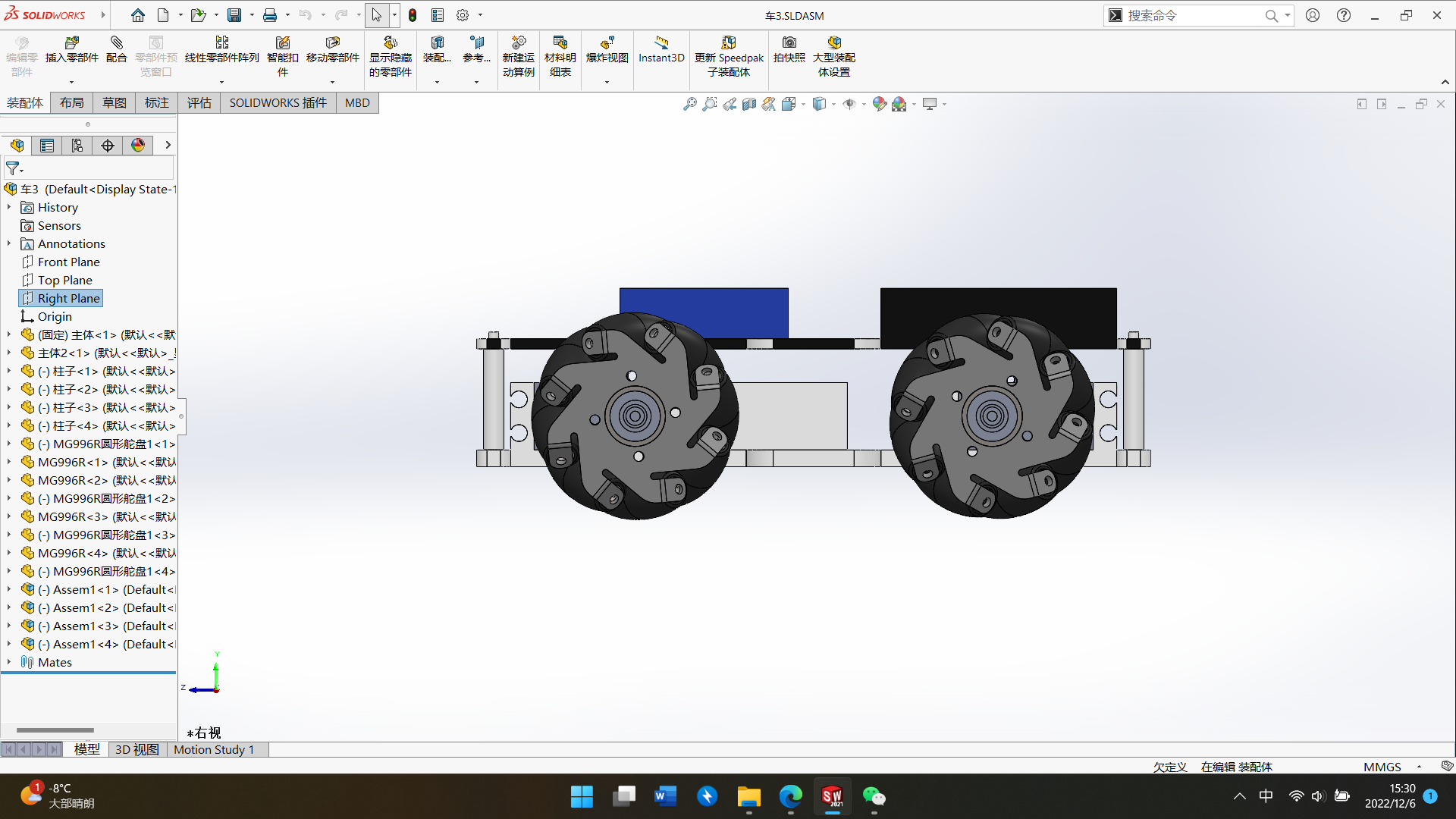Print with the printer icon
The width and height of the screenshot is (1456, 819).
(x=270, y=15)
